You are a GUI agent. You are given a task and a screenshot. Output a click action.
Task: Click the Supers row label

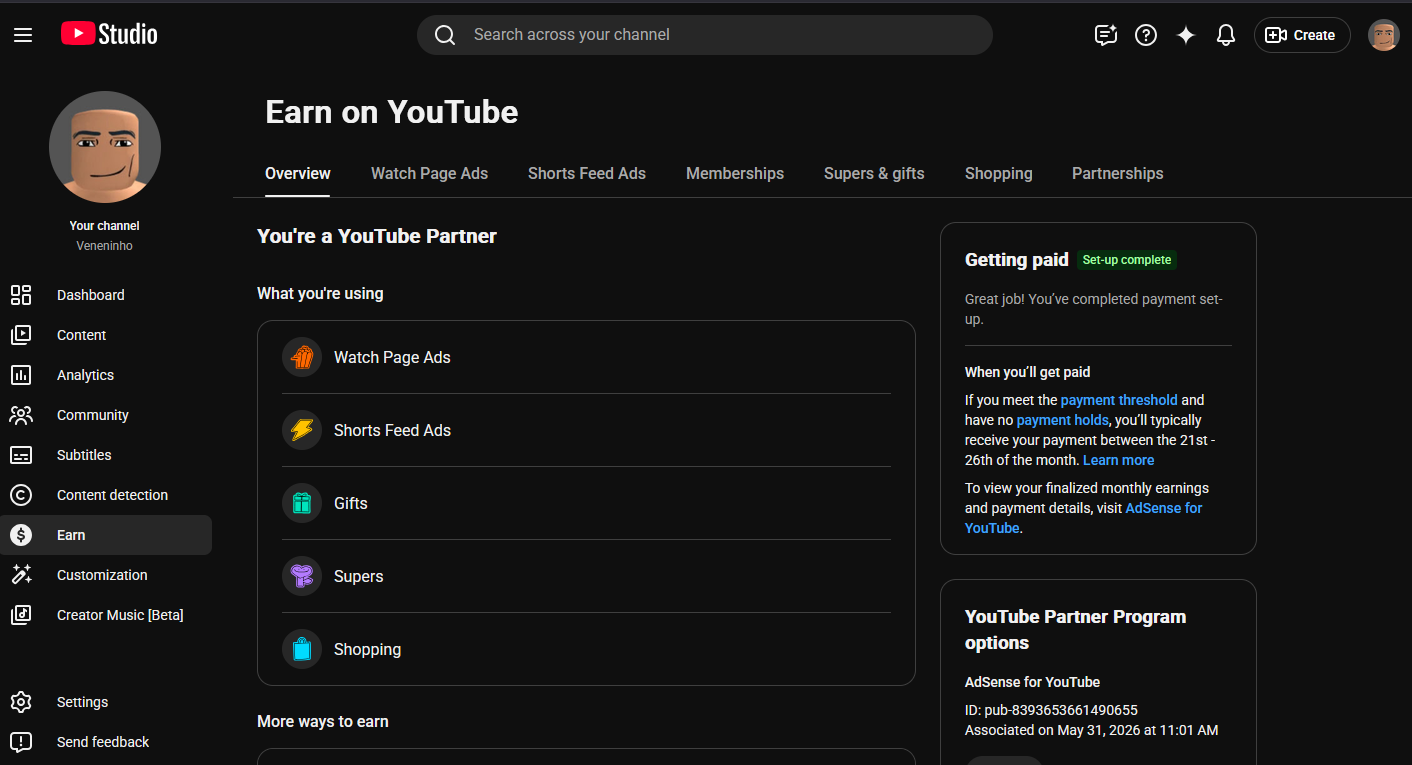[359, 576]
